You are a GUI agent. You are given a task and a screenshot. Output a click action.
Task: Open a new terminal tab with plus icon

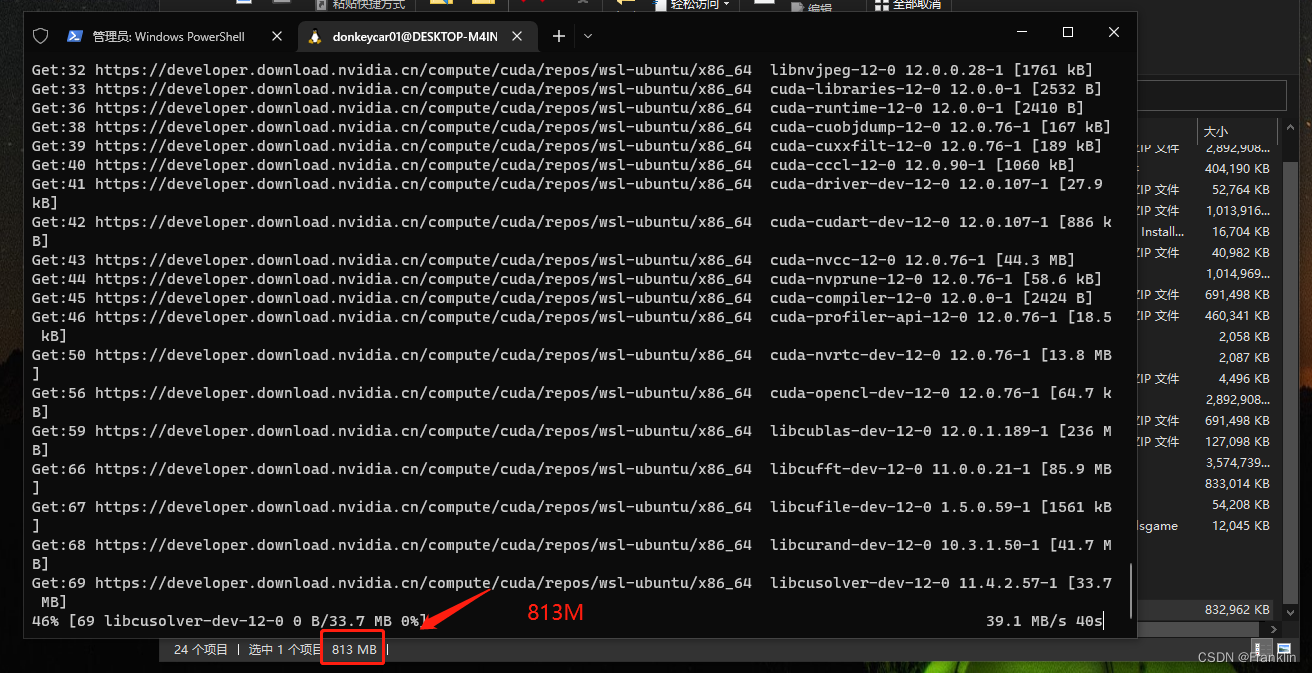coord(558,36)
